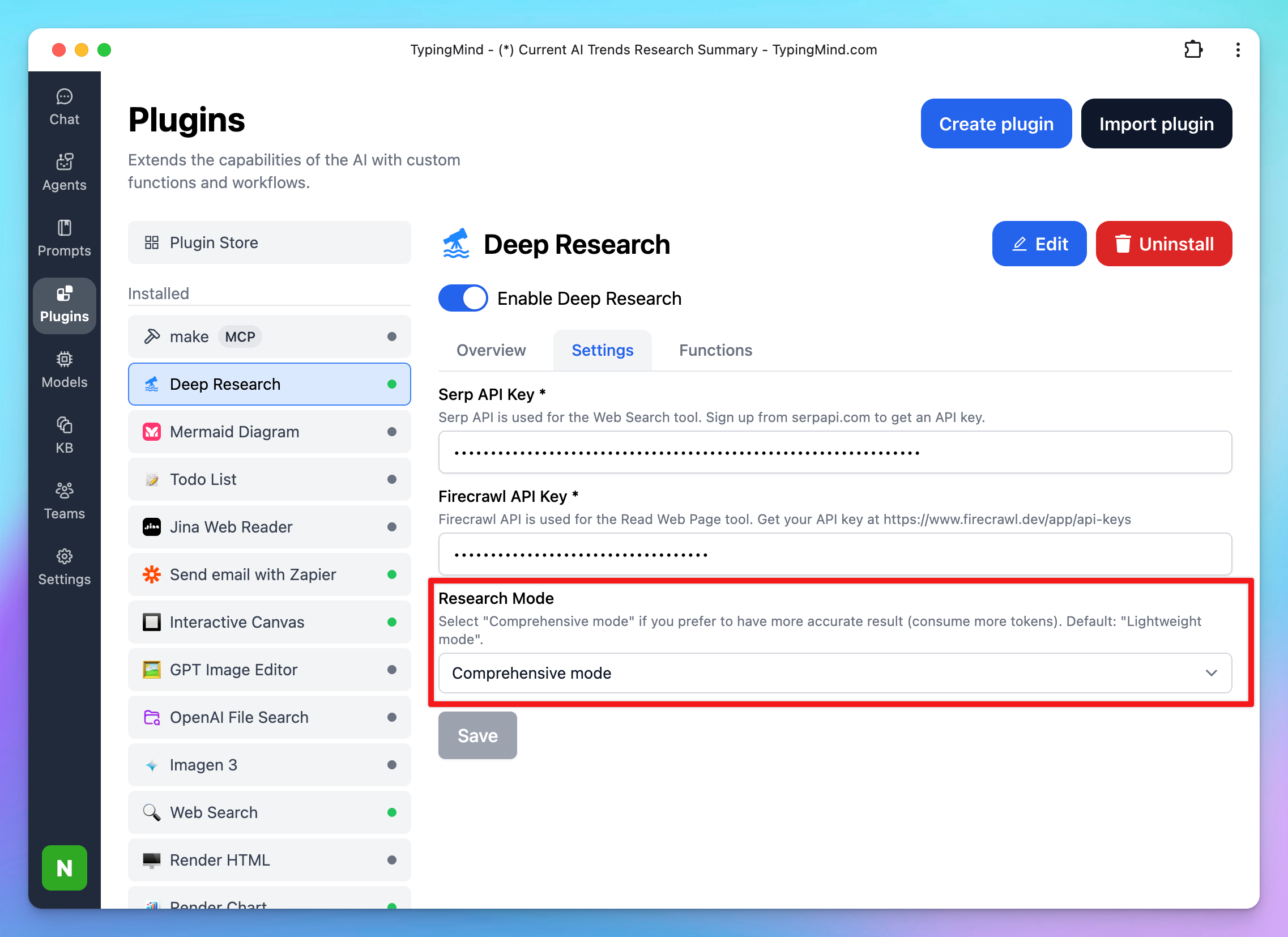The height and width of the screenshot is (937, 1288).
Task: Click the Interactive Canvas square icon
Action: pos(152,623)
